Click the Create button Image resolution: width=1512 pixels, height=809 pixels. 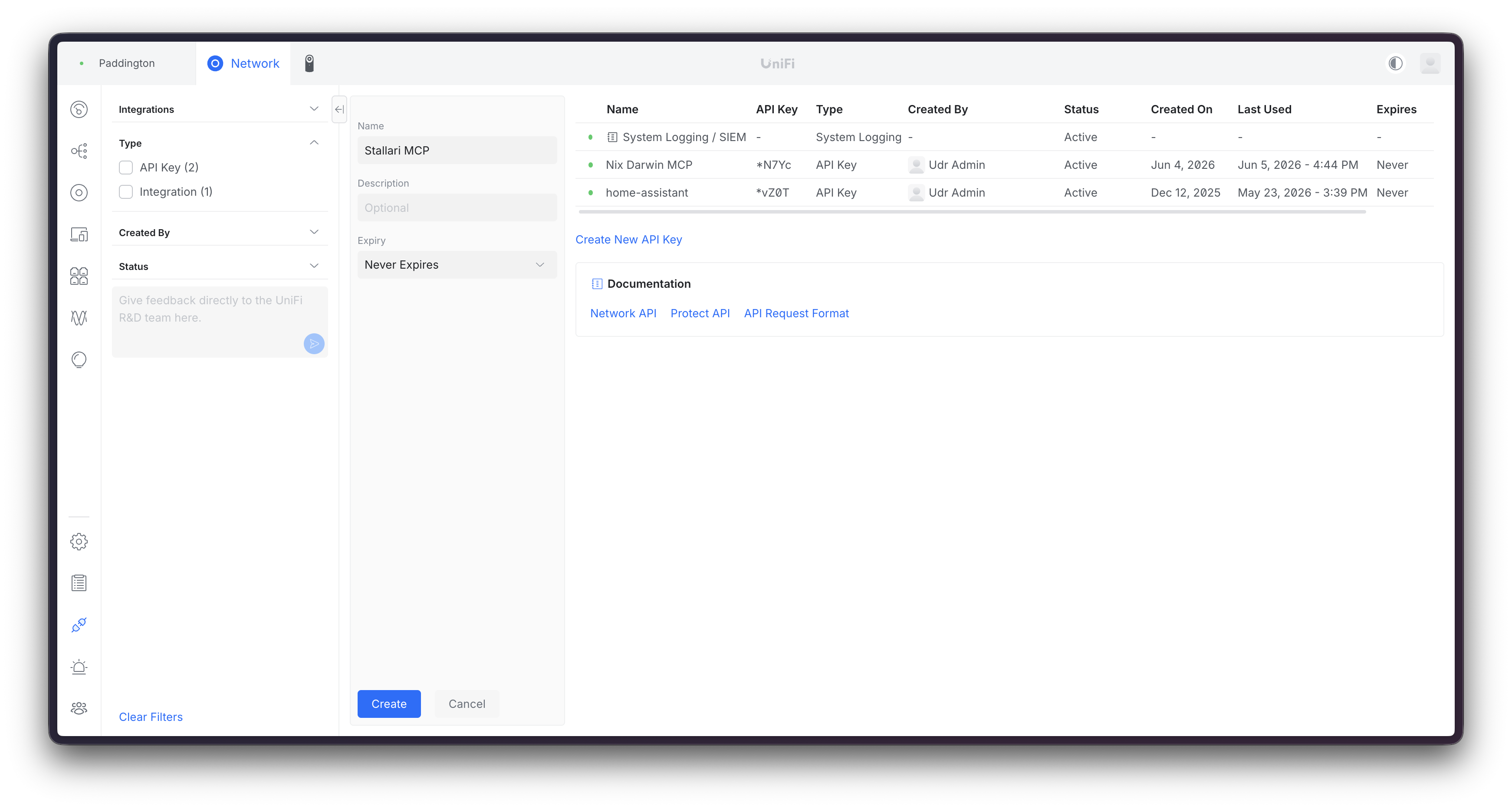coord(388,704)
